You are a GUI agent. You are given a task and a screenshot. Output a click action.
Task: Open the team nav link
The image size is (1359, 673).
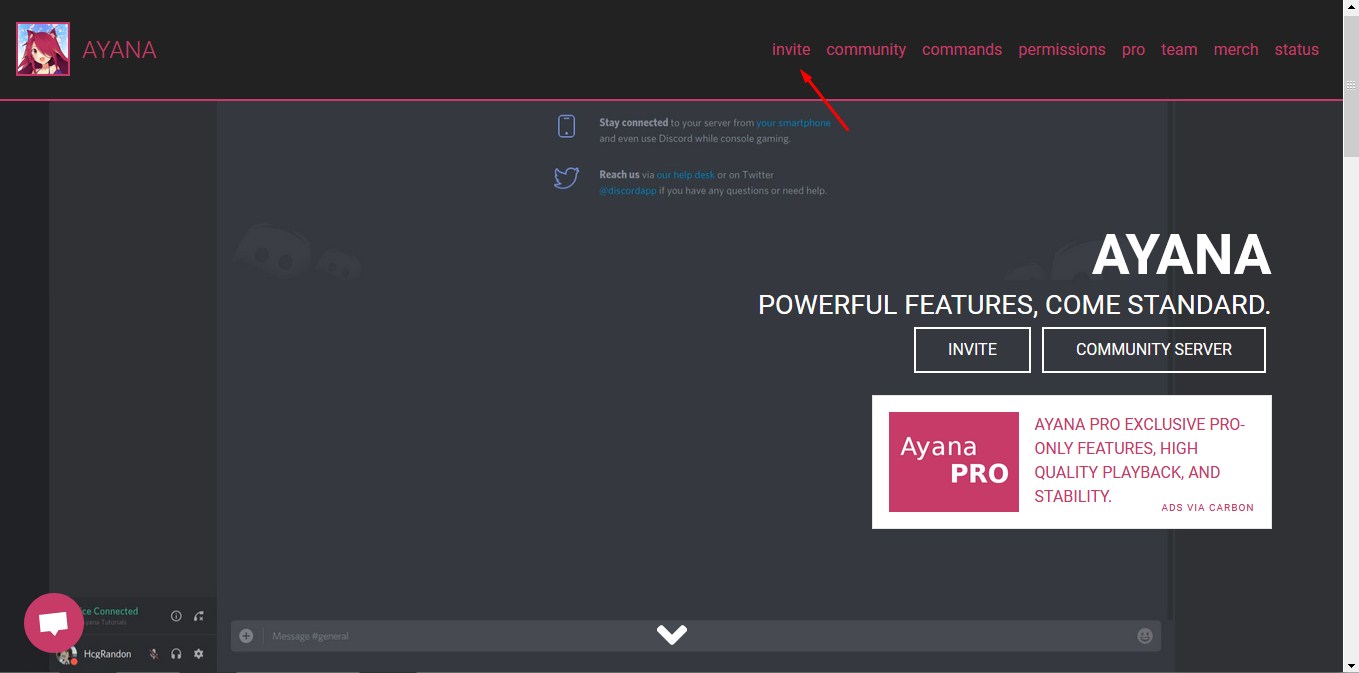tap(1179, 49)
